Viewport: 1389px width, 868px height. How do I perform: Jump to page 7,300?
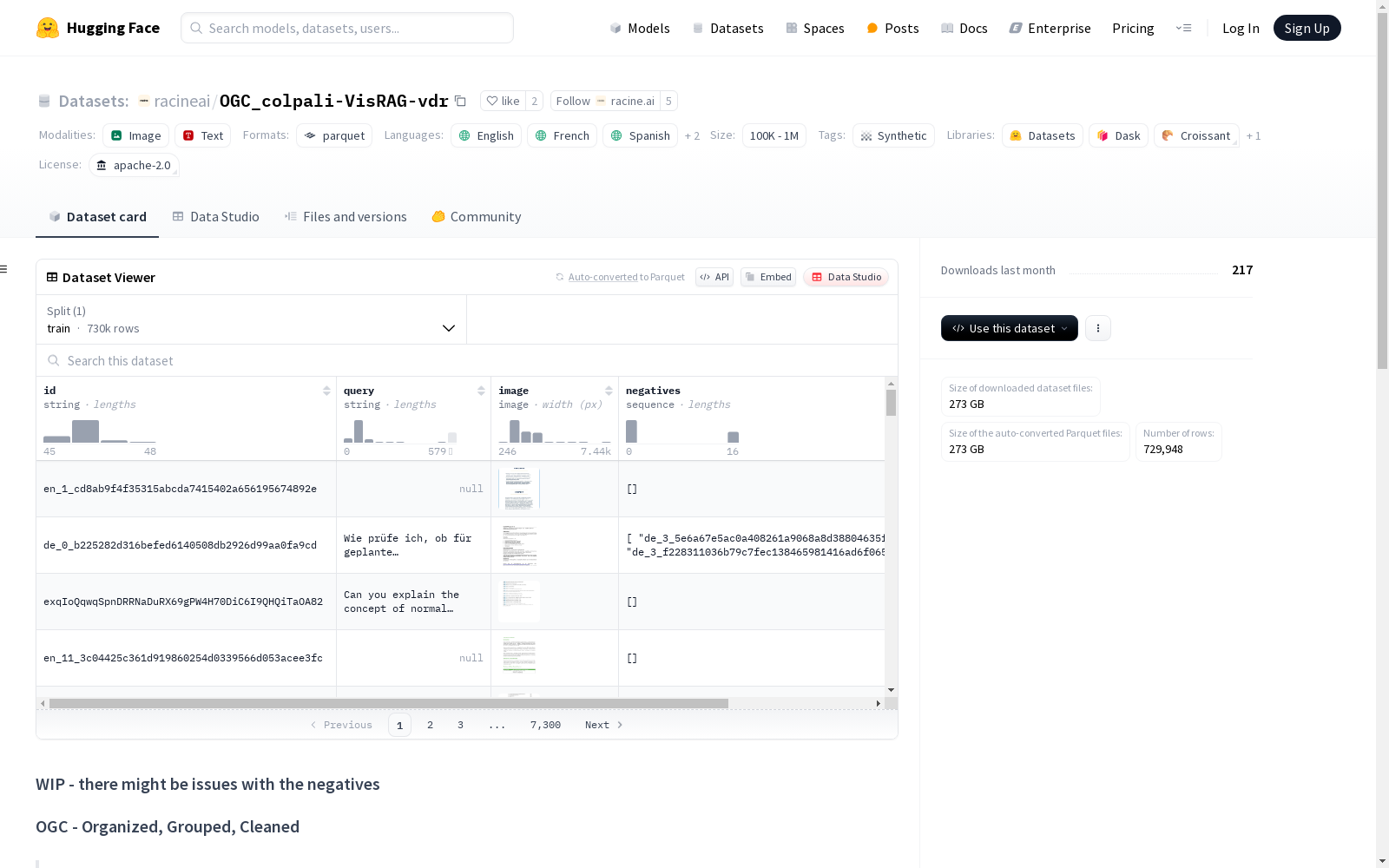tap(545, 725)
